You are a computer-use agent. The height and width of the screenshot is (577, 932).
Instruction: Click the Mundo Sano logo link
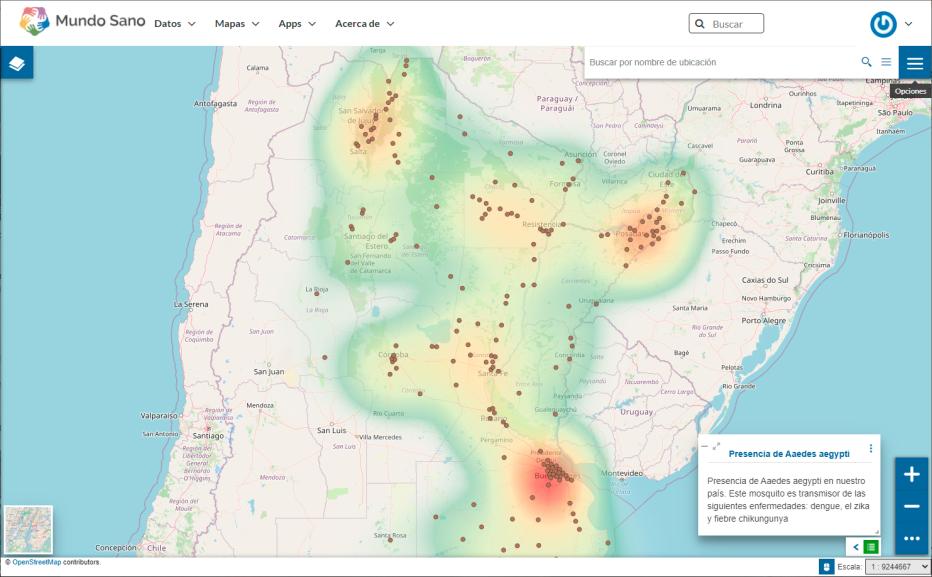(82, 21)
